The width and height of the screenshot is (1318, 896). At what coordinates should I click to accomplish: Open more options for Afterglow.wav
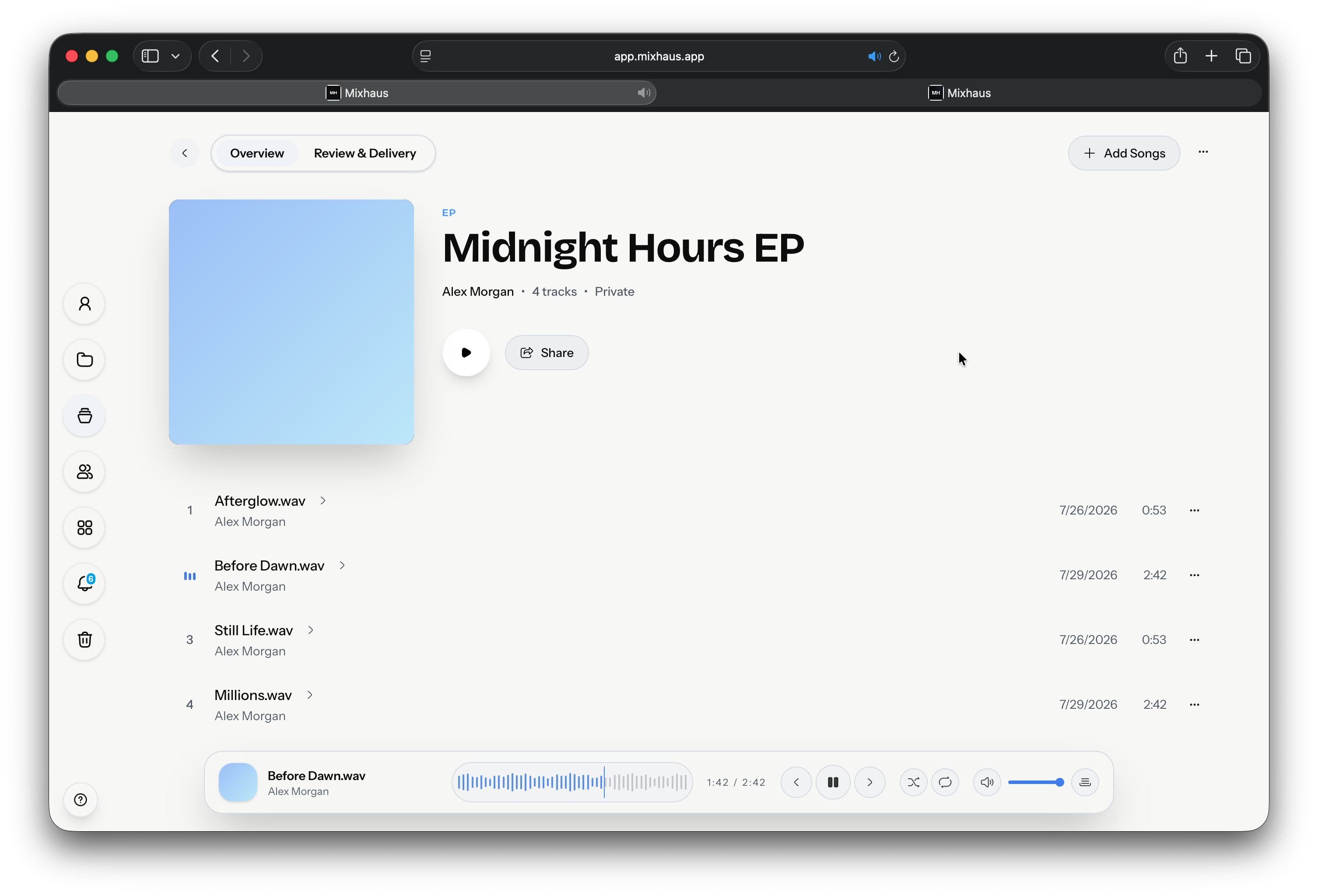pos(1194,511)
